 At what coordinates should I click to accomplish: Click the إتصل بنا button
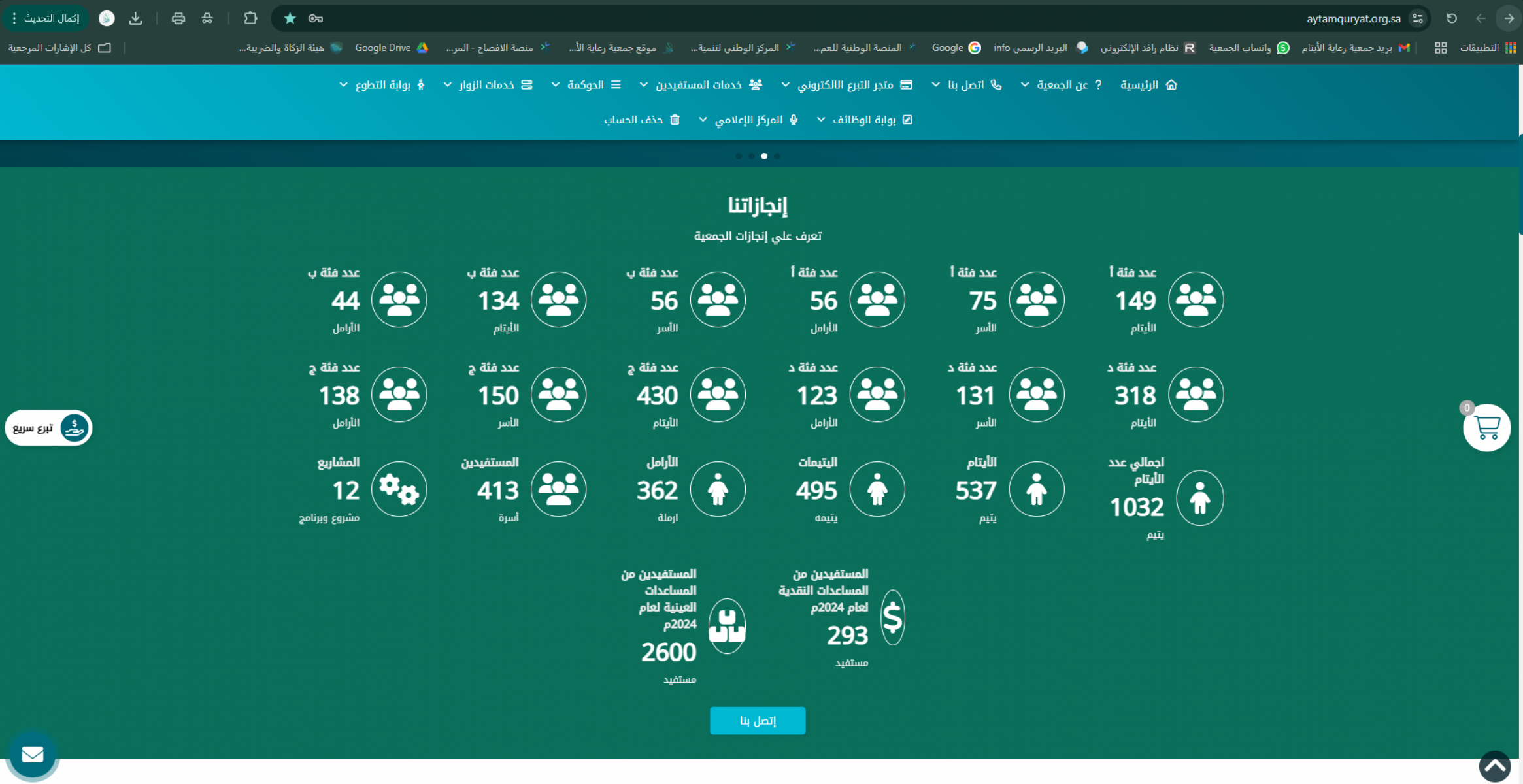pos(758,721)
